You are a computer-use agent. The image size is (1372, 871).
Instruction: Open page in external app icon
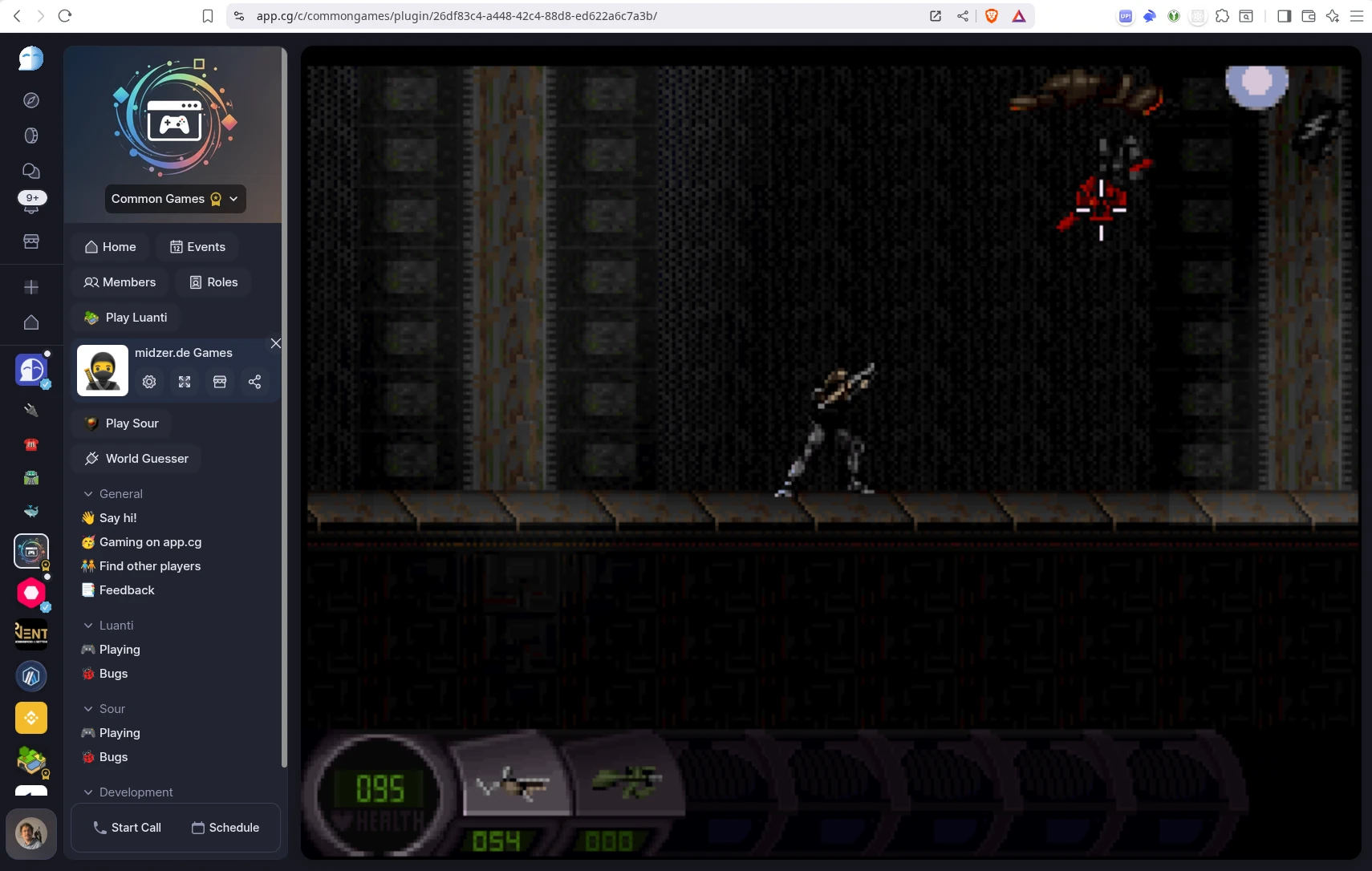coord(936,16)
